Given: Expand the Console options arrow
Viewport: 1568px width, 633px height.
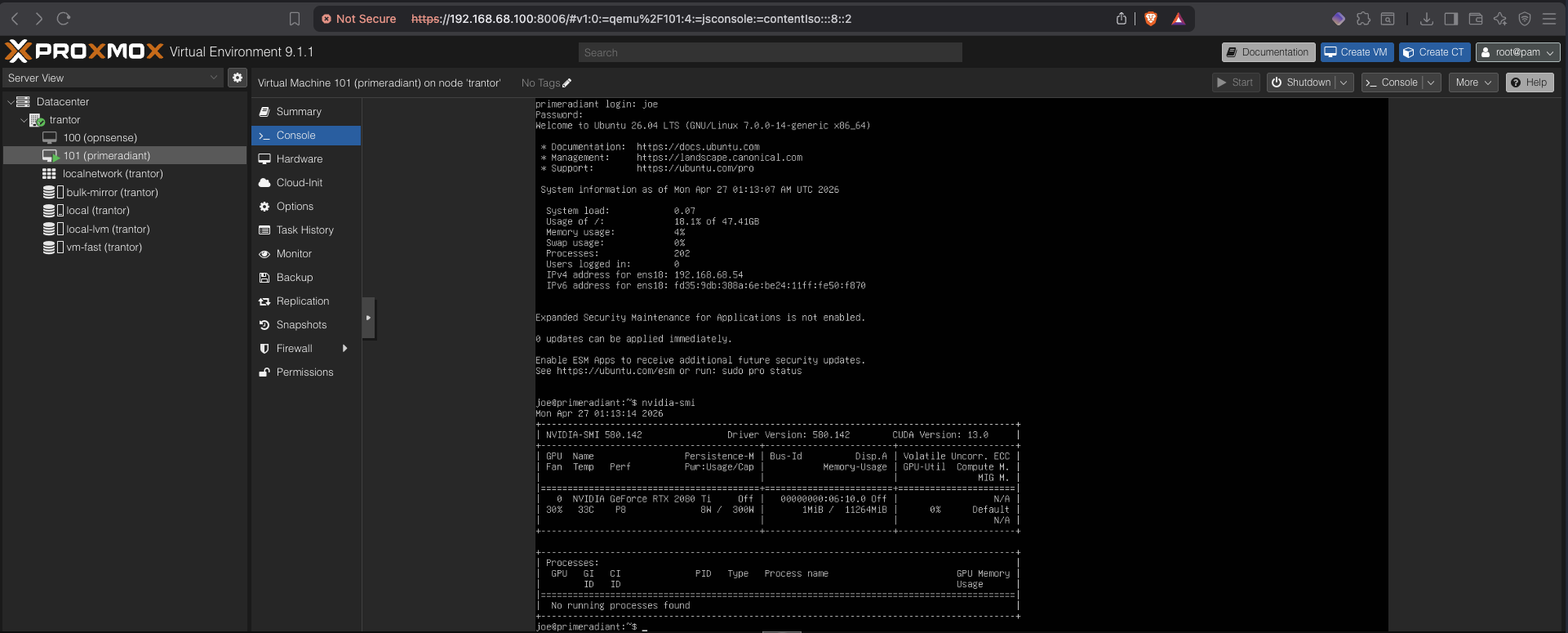Looking at the screenshot, I should coord(1431,82).
